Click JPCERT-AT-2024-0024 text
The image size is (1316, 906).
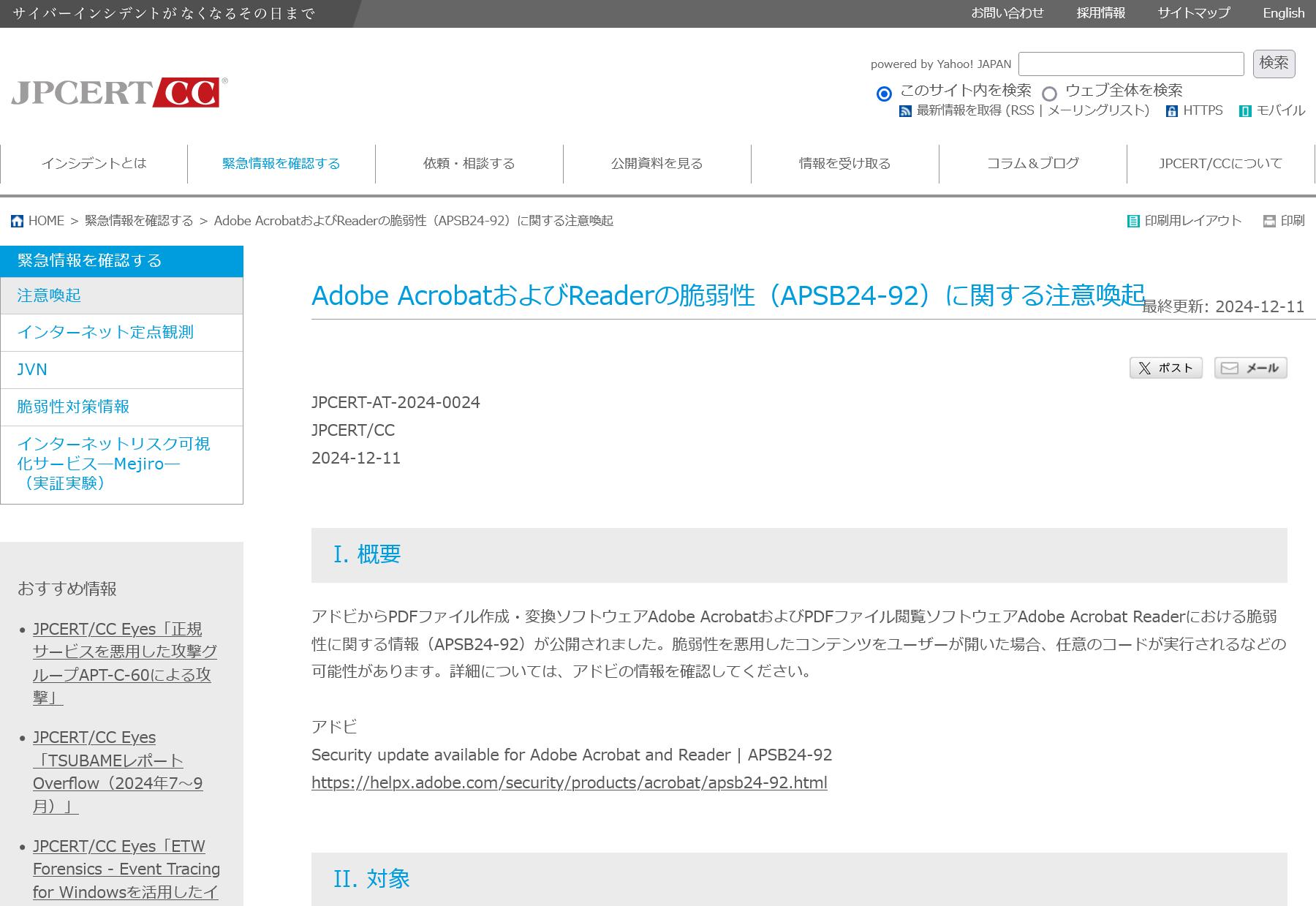click(x=396, y=402)
